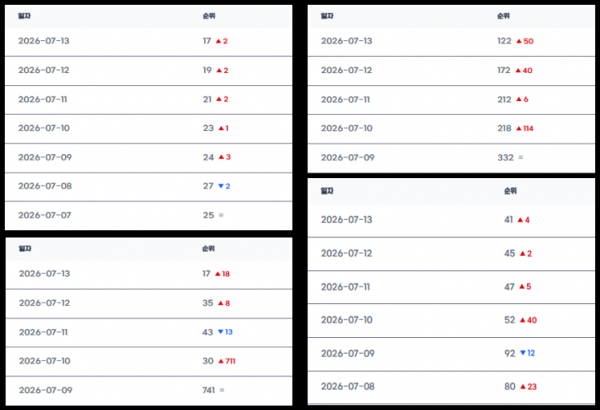This screenshot has height=410, width=600.
Task: Click the rank value 52
Action: [510, 320]
